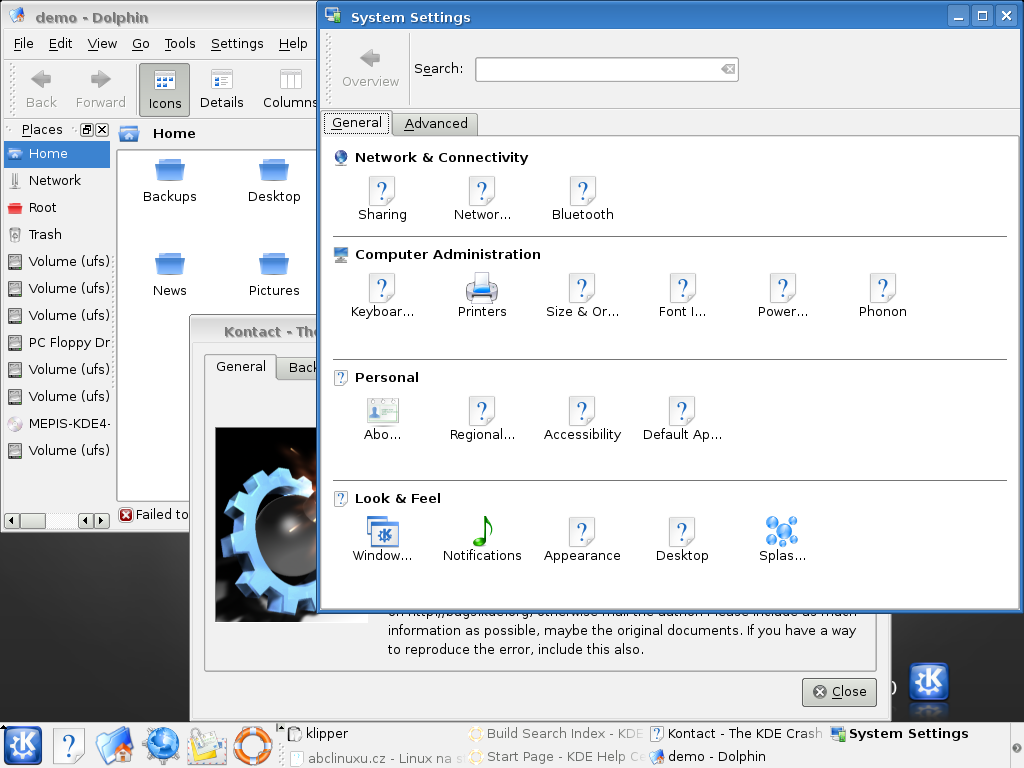The height and width of the screenshot is (768, 1024).
Task: Switch Dolphin to Columns view
Action: 289,89
